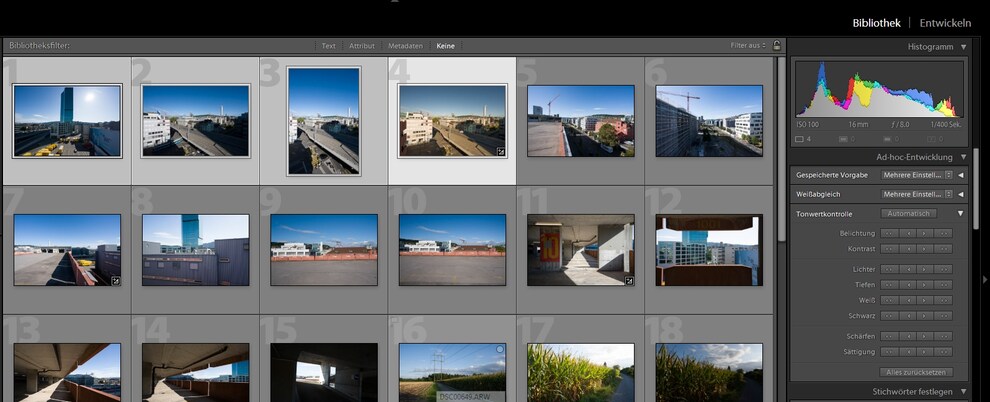The image size is (990, 402).
Task: Click the ISO 100 value under histogram
Action: 809,125
